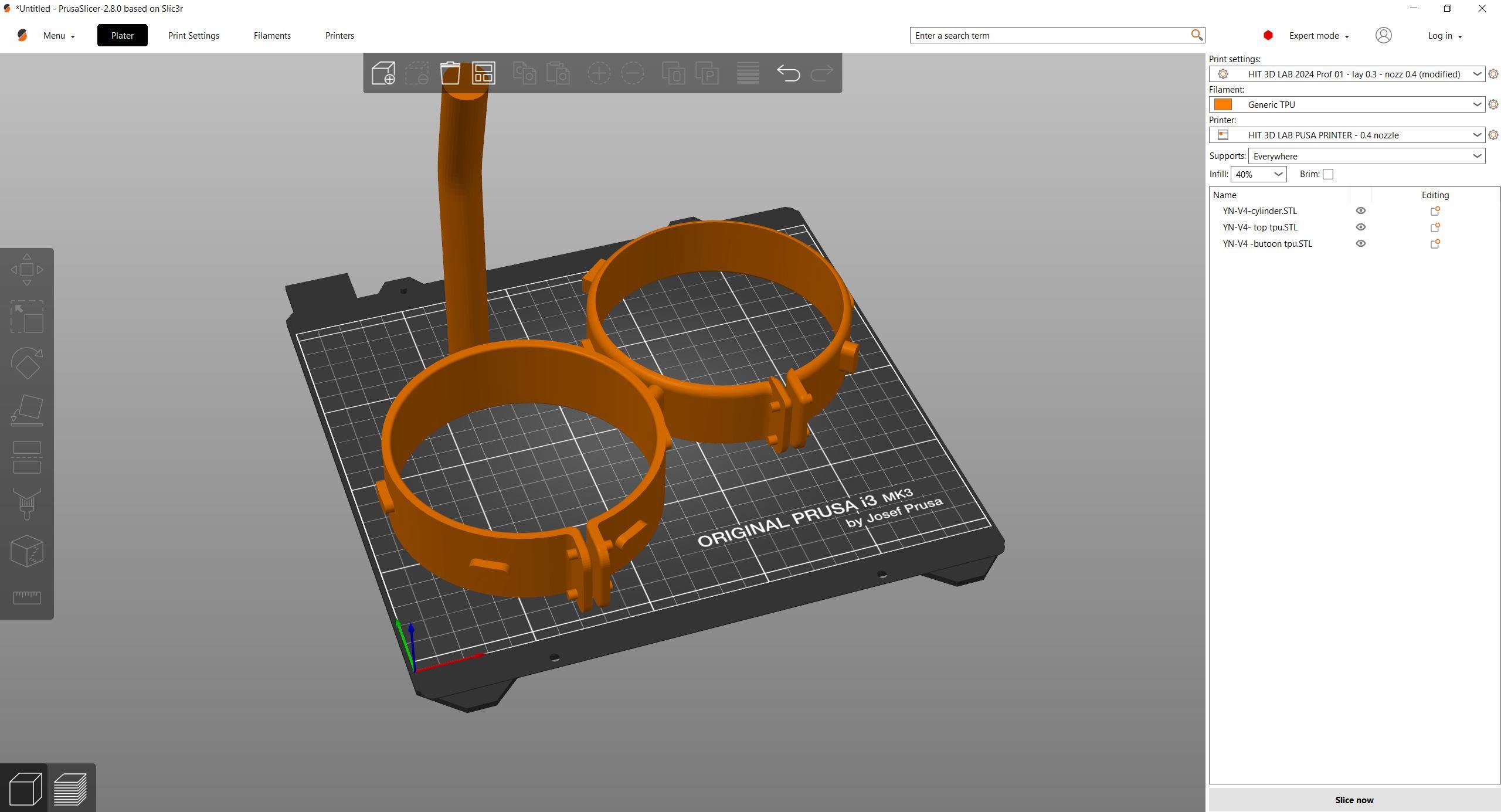Open the Log in dropdown
This screenshot has height=812, width=1501.
(x=1445, y=36)
